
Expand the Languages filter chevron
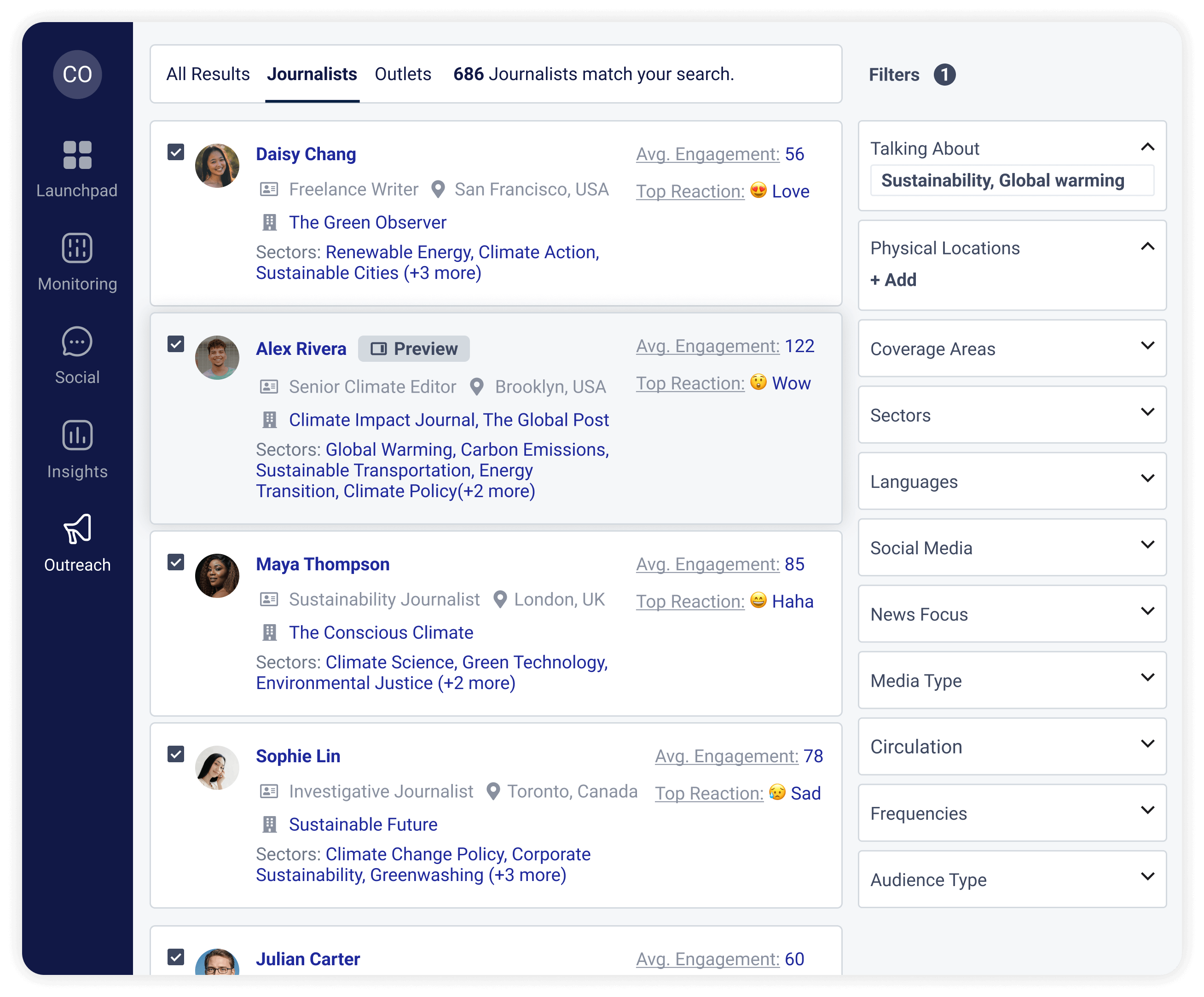(x=1147, y=478)
